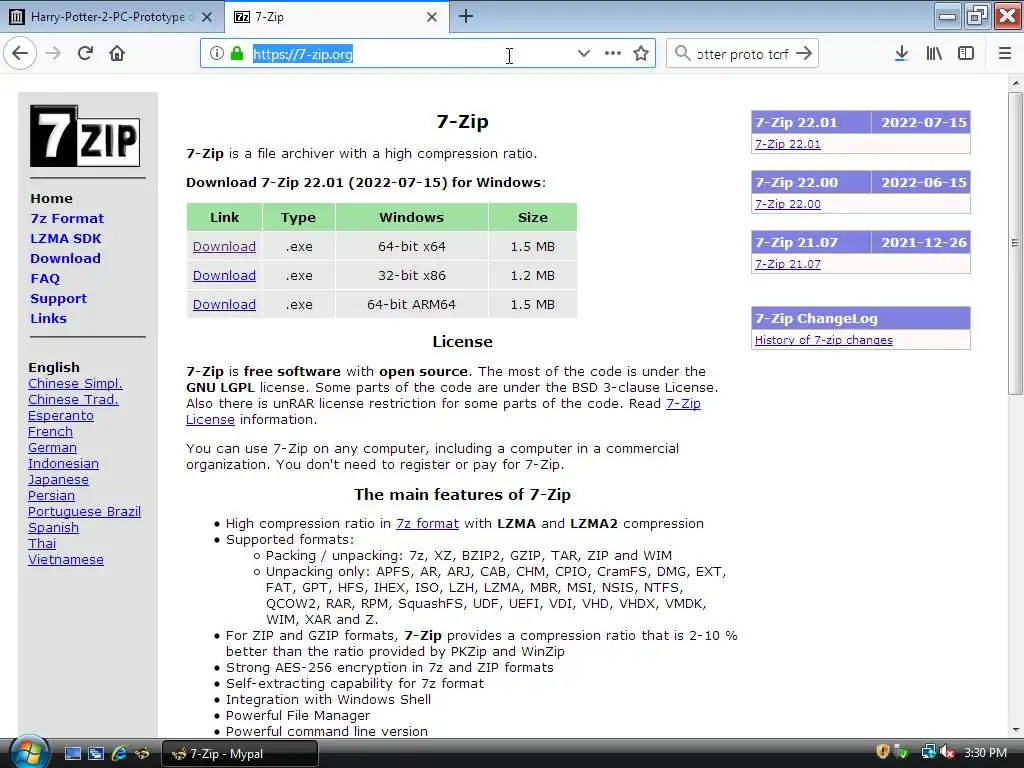The width and height of the screenshot is (1024, 768).
Task: Click the vertical page scrollbar thumb
Action: [x=1016, y=243]
